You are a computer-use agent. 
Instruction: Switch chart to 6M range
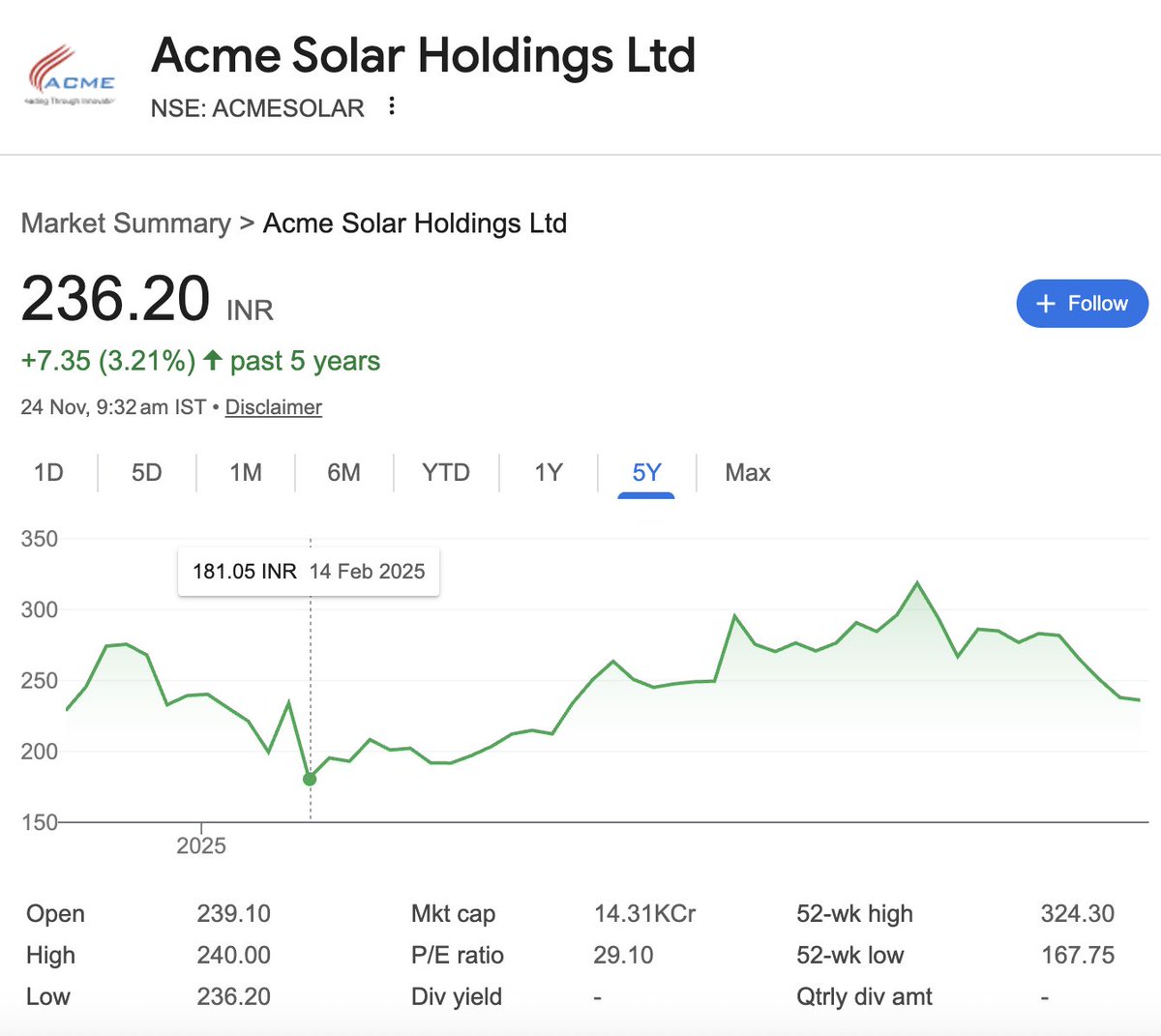(x=343, y=472)
